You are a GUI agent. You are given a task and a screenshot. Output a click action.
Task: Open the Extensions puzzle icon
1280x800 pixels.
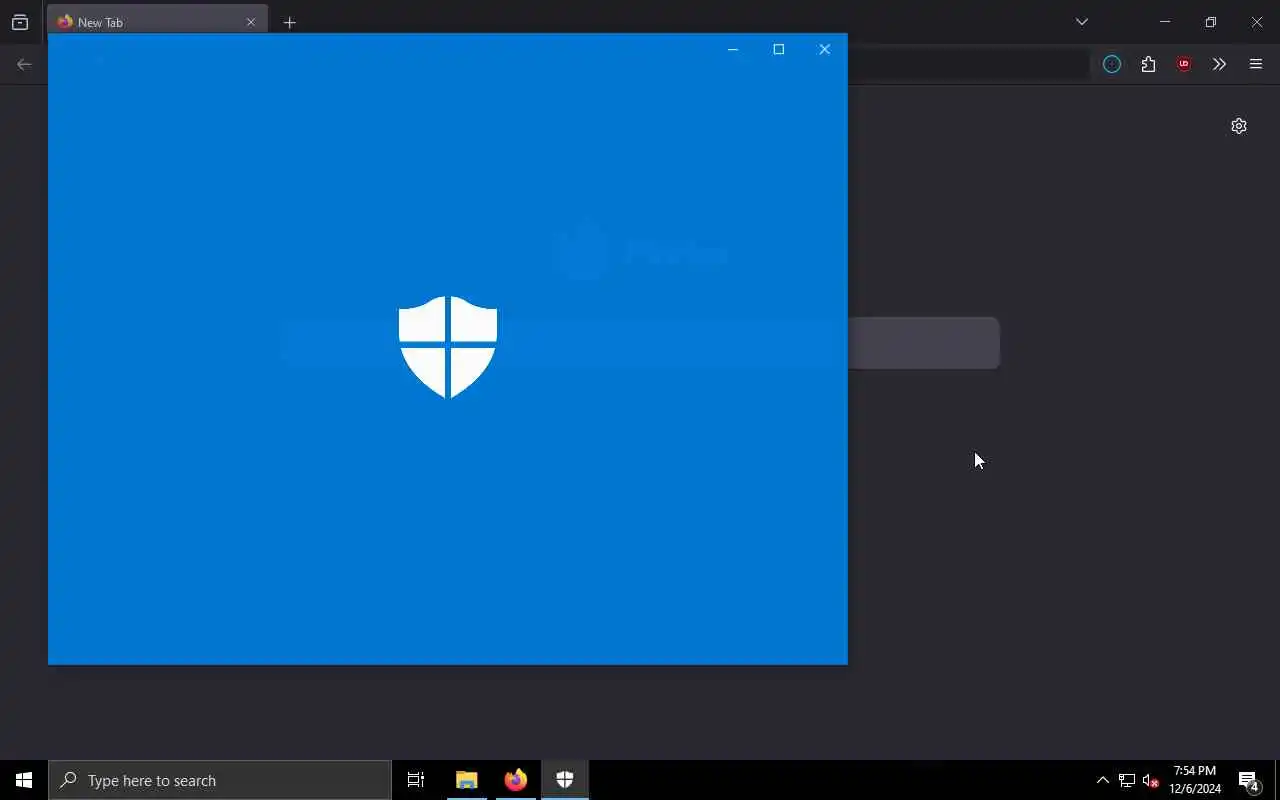(1148, 64)
